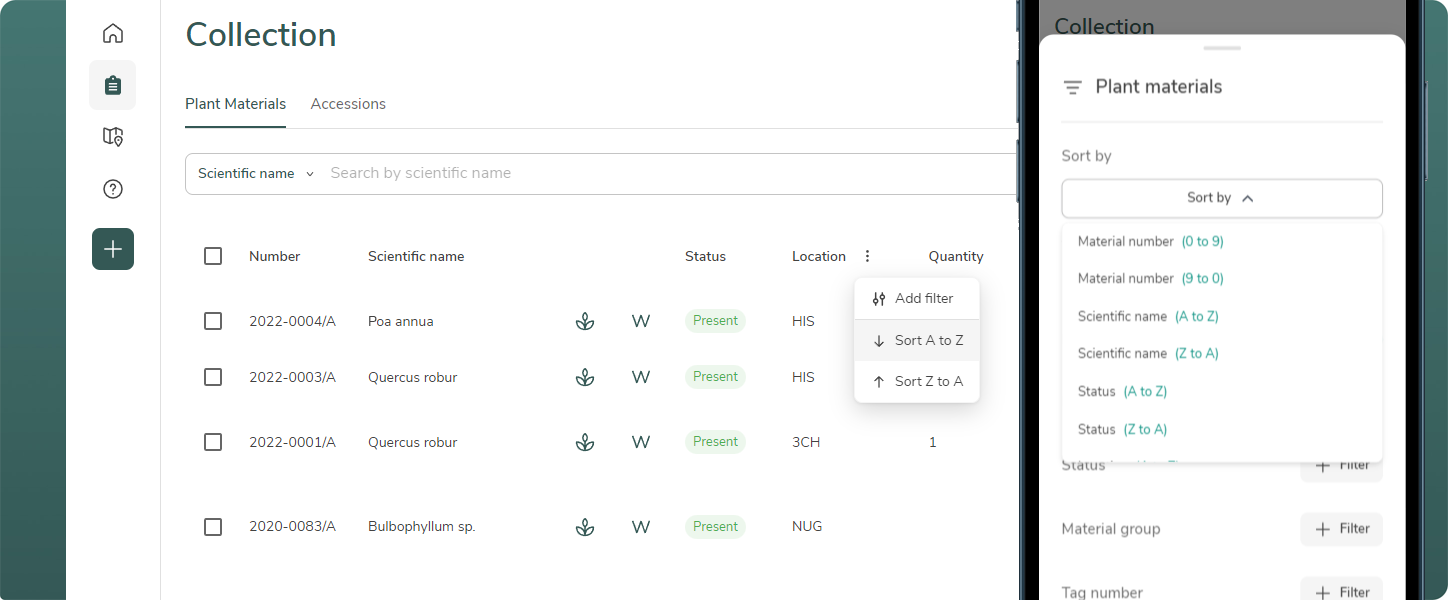Image resolution: width=1448 pixels, height=600 pixels.
Task: Click plant icon in 2022-0001/A row
Action: [x=585, y=442]
